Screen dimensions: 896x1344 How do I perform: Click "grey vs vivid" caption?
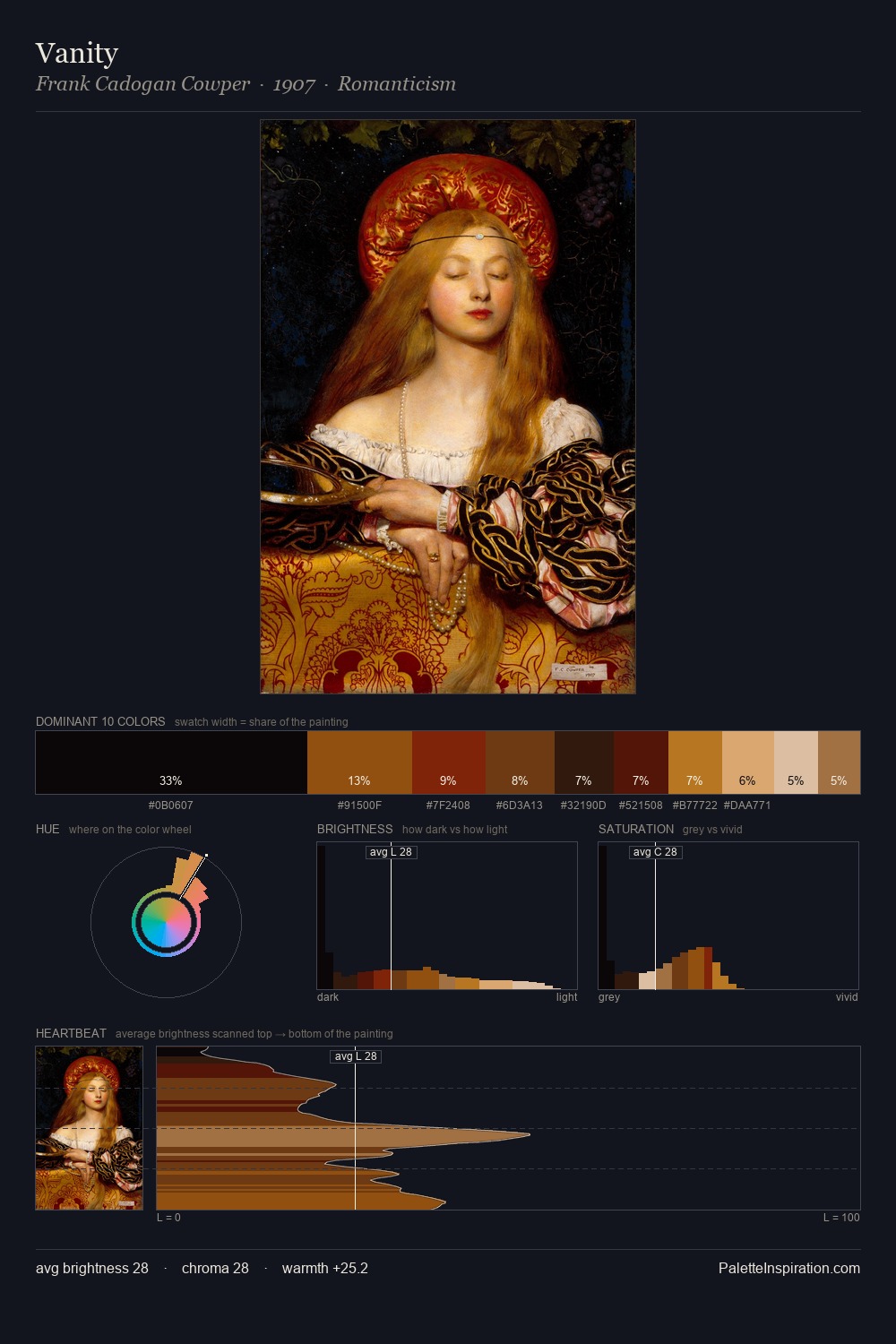tap(712, 830)
